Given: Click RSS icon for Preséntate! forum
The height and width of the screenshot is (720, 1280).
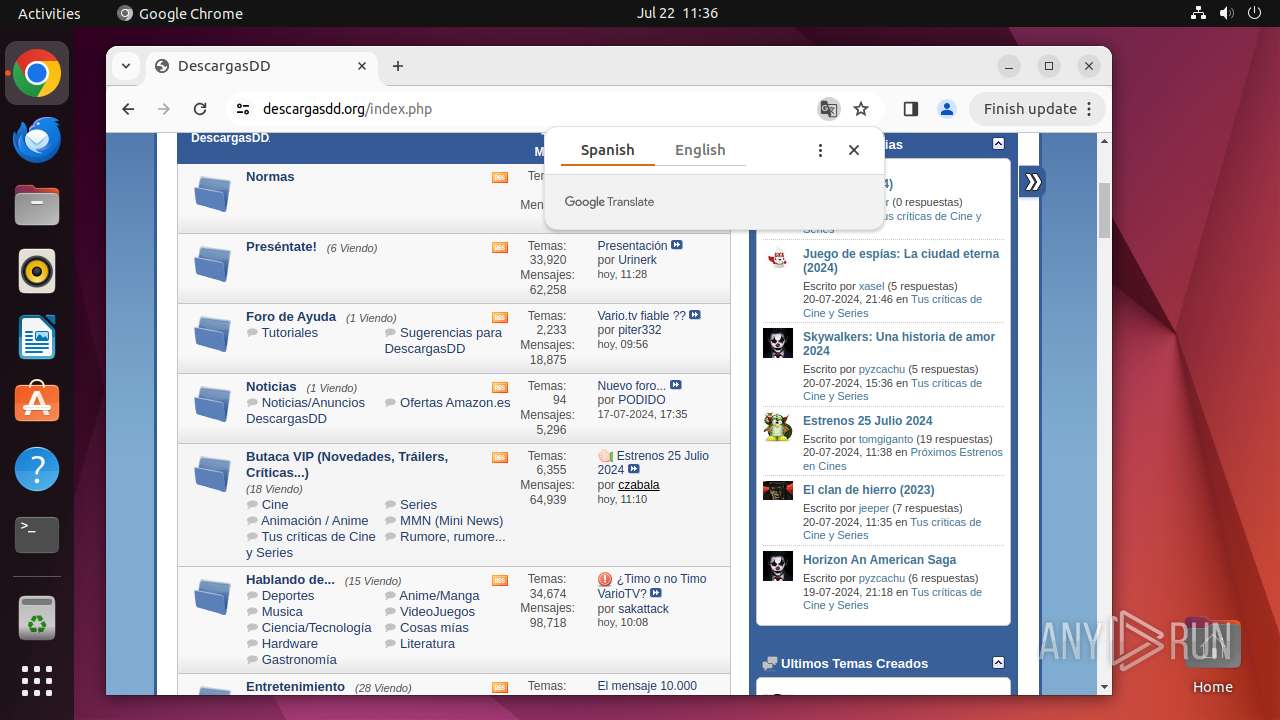Looking at the screenshot, I should (x=500, y=248).
